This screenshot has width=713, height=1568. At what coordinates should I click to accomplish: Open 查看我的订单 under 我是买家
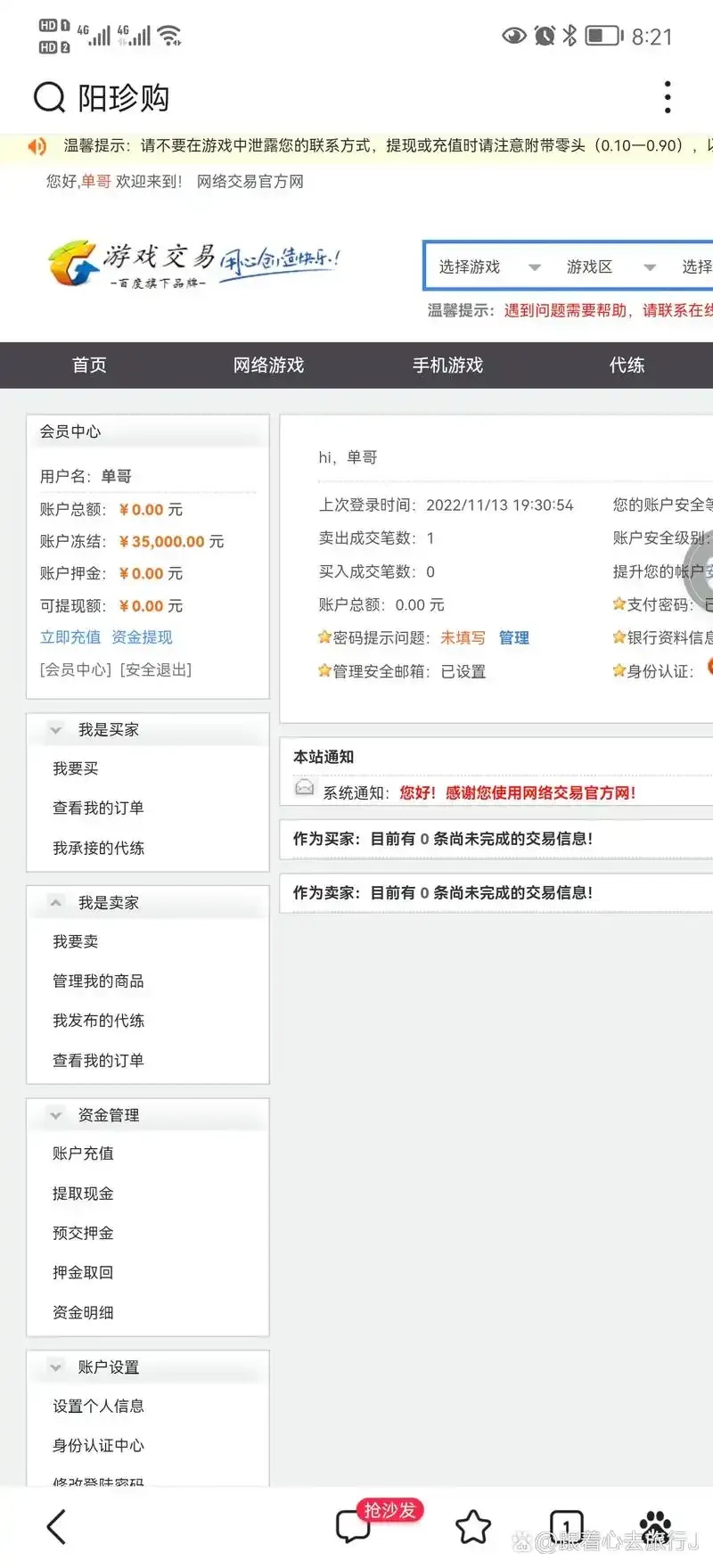tap(98, 808)
